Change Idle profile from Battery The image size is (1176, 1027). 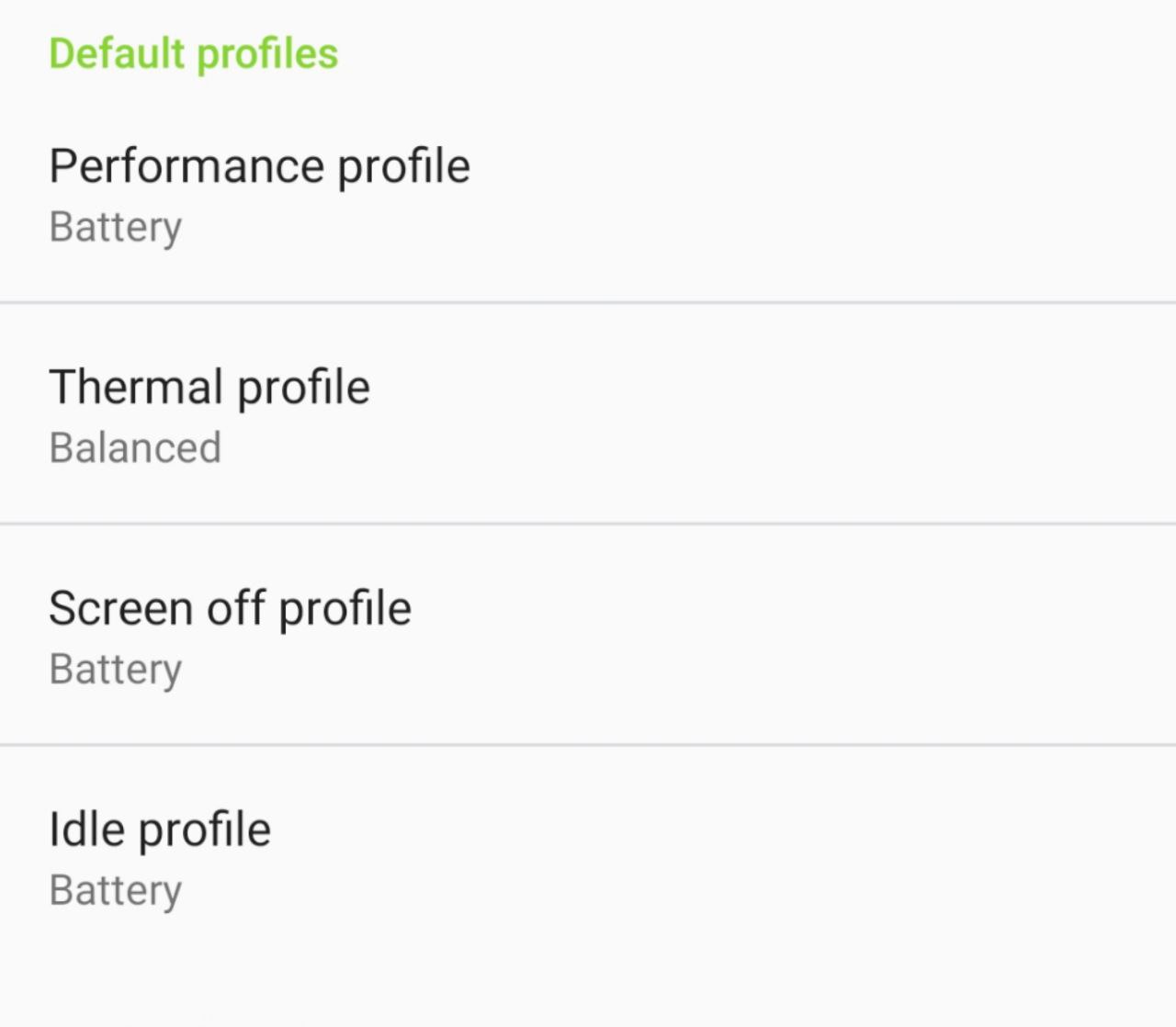[588, 856]
